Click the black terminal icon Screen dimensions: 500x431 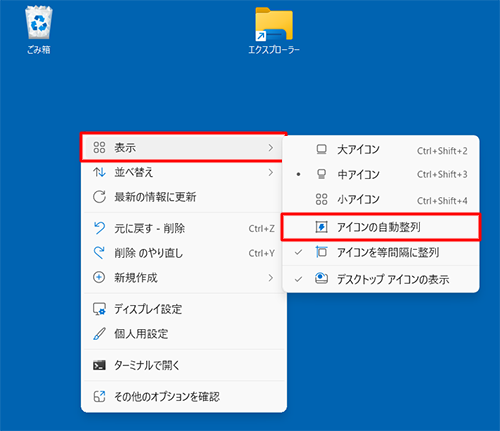pos(99,365)
